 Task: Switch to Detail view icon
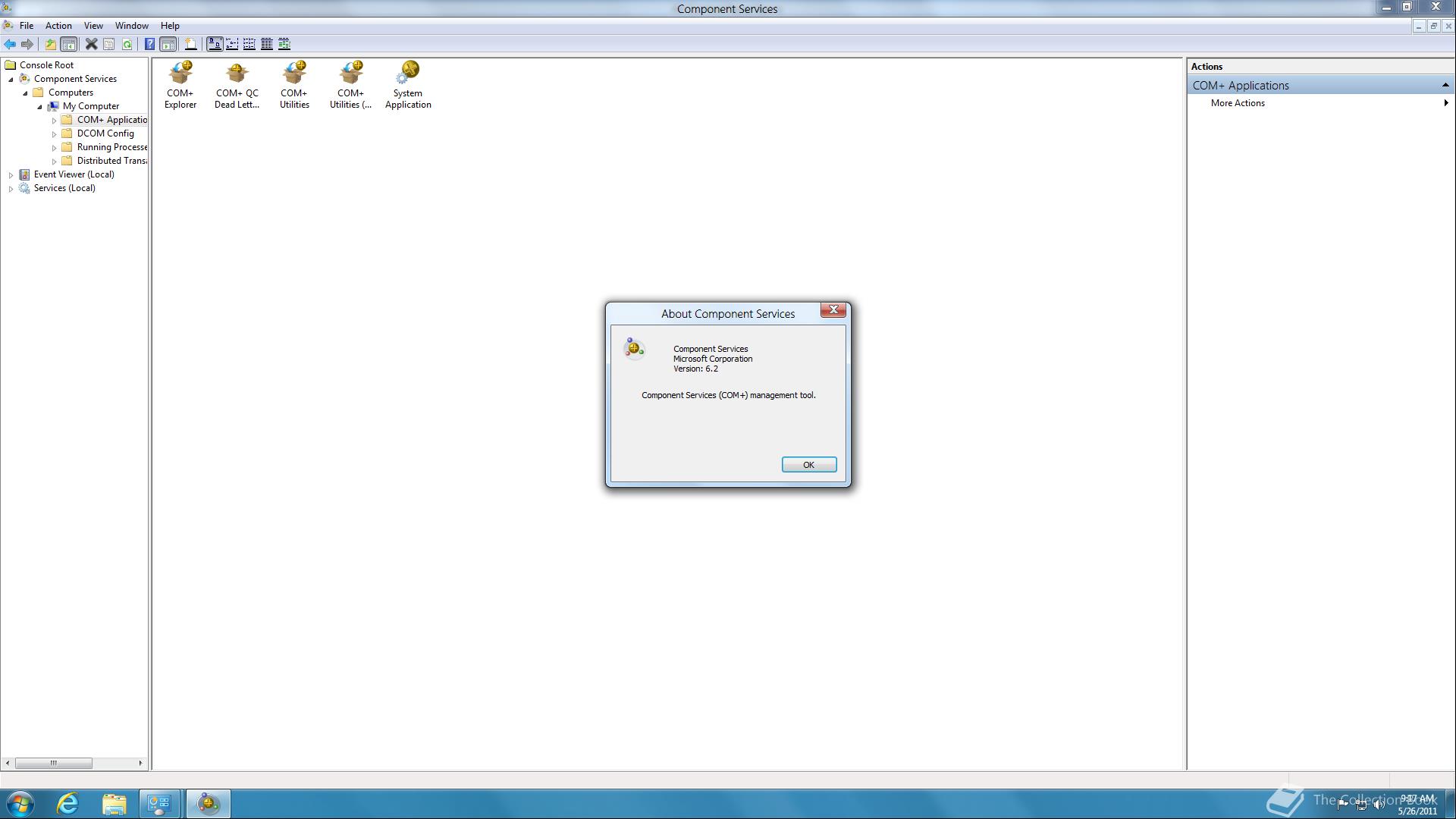(x=267, y=44)
